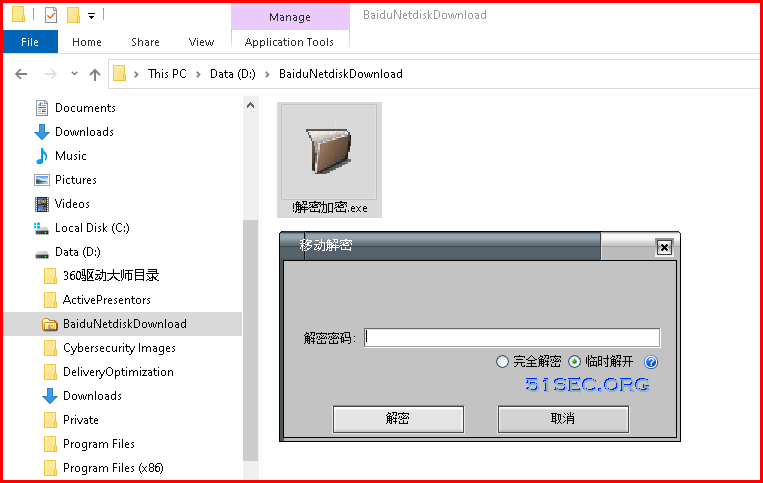Click the Properties quick access icon

[51, 15]
